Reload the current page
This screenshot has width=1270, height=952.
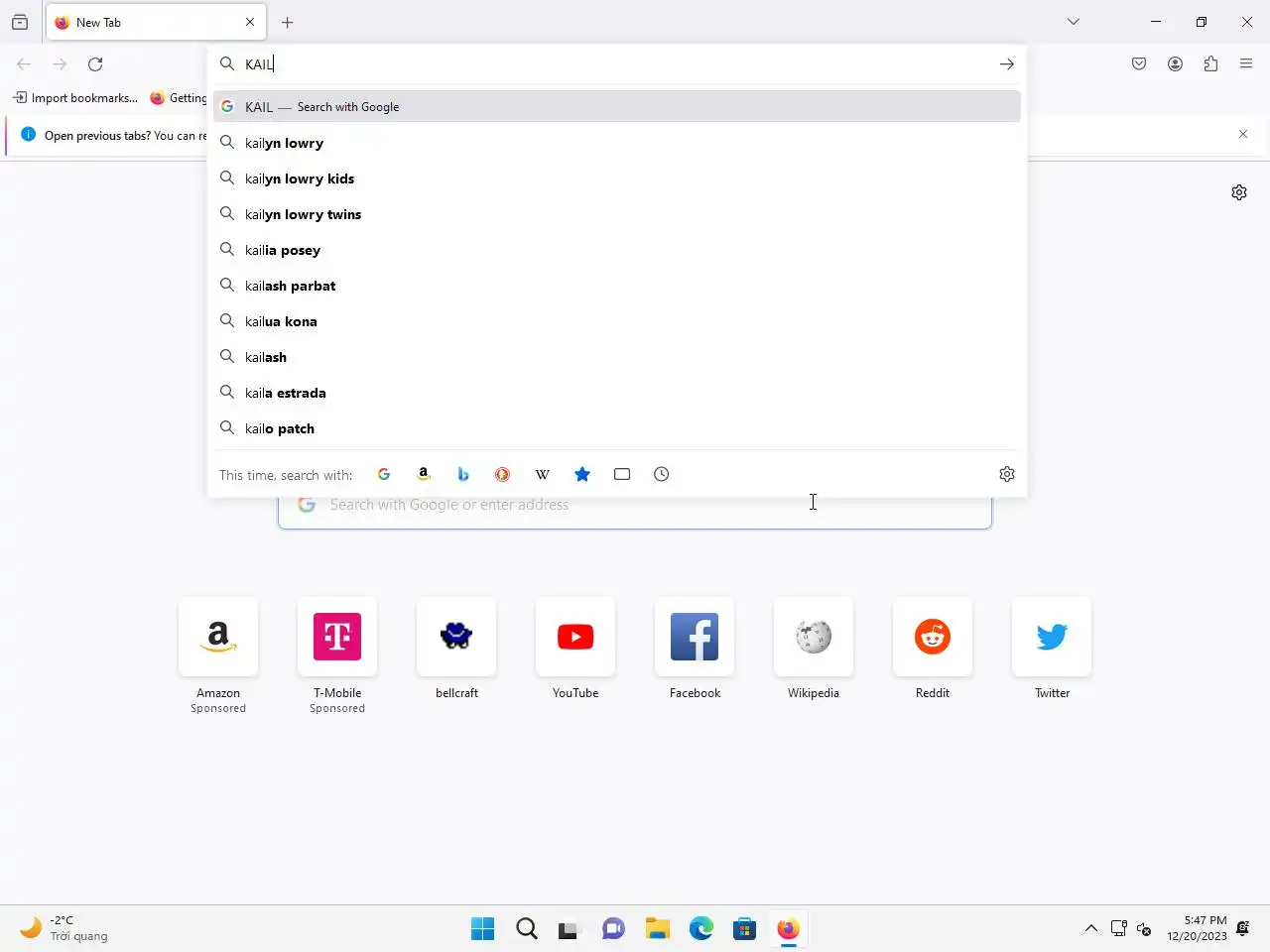coord(95,64)
